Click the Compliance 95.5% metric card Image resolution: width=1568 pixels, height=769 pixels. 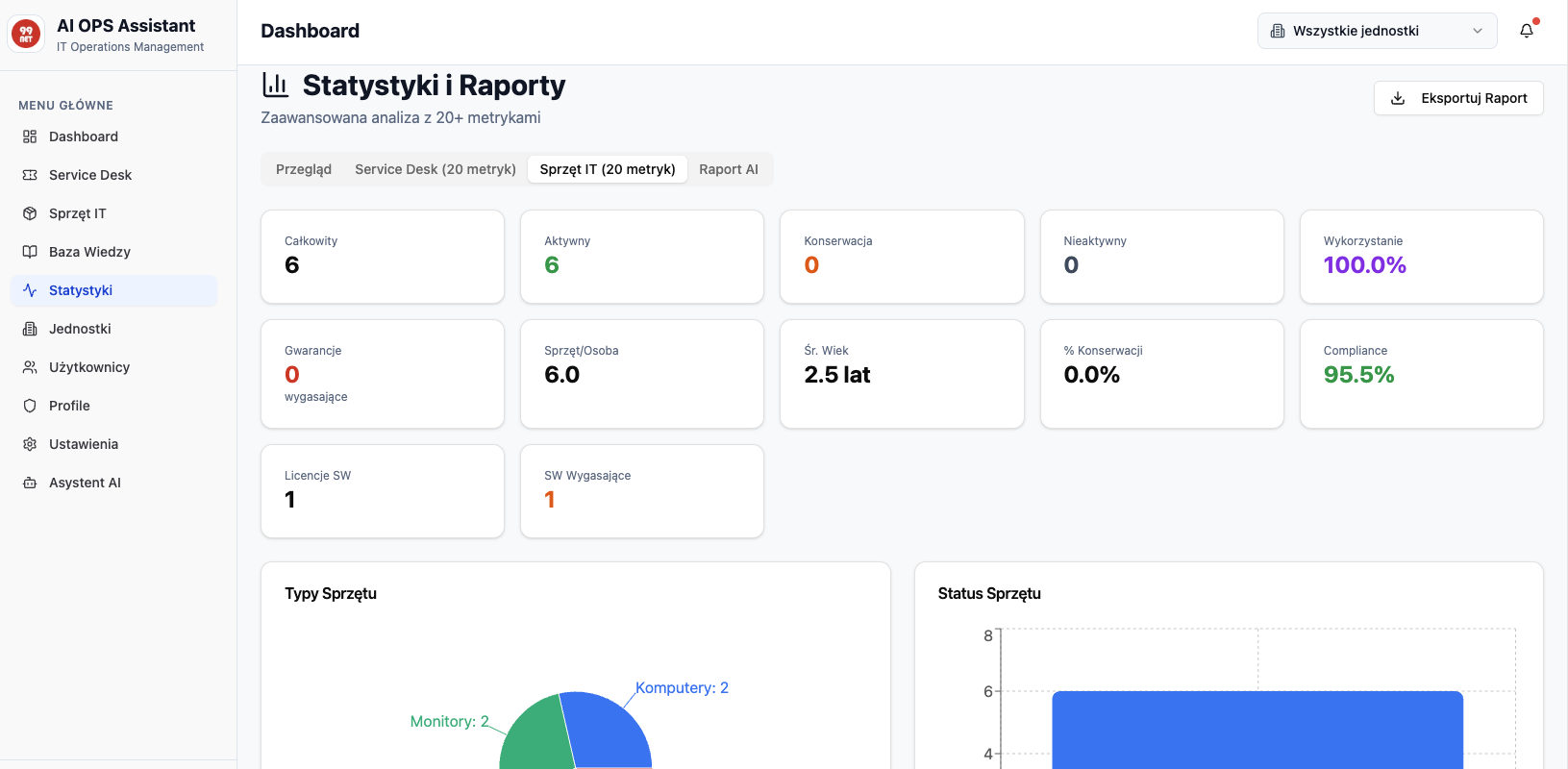click(1420, 374)
